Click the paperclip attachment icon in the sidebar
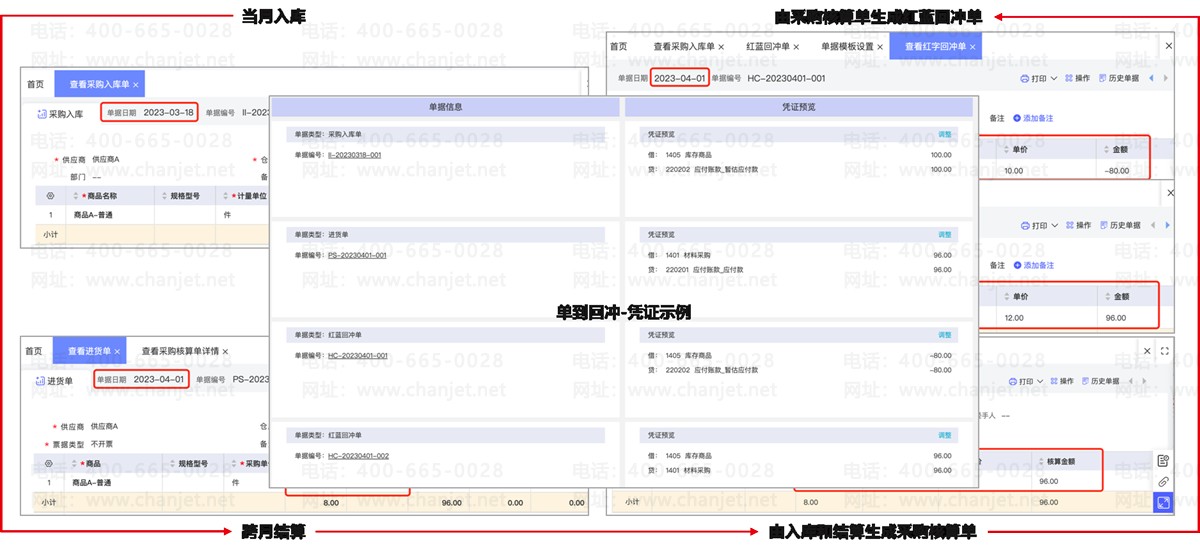 click(1163, 481)
